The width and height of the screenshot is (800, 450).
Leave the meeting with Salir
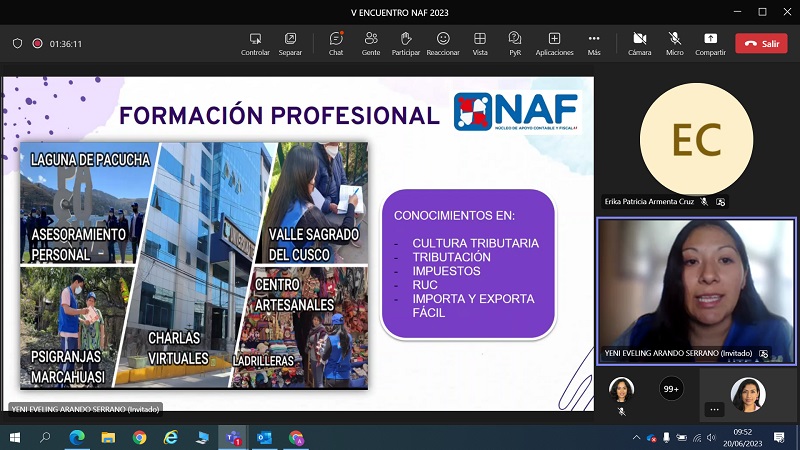[761, 44]
